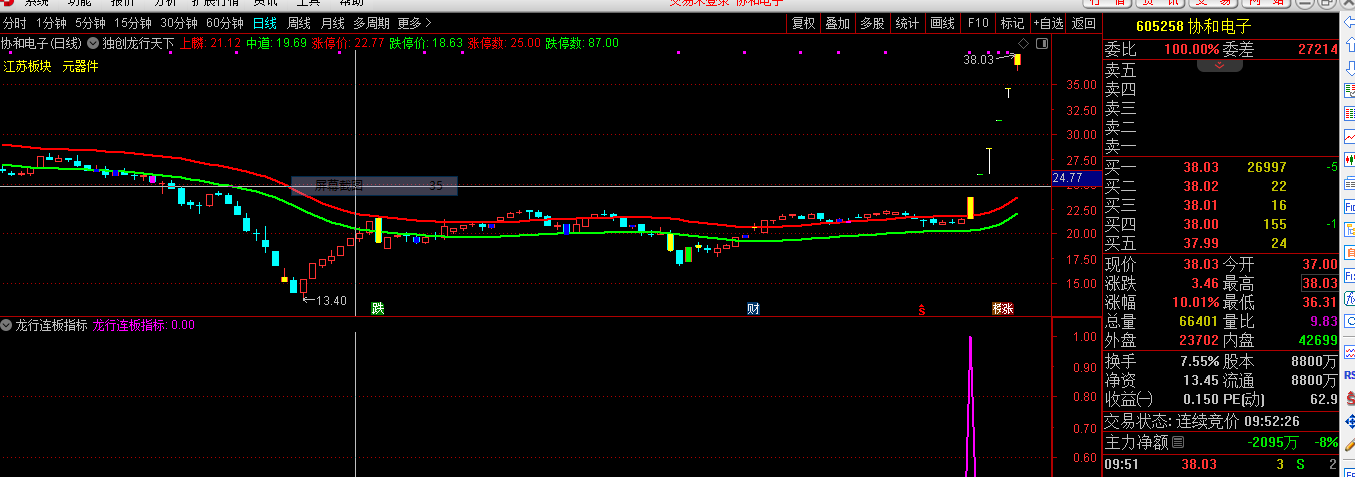Click the red $ marker on chart
Image resolution: width=1355 pixels, height=477 pixels.
pyautogui.click(x=921, y=309)
